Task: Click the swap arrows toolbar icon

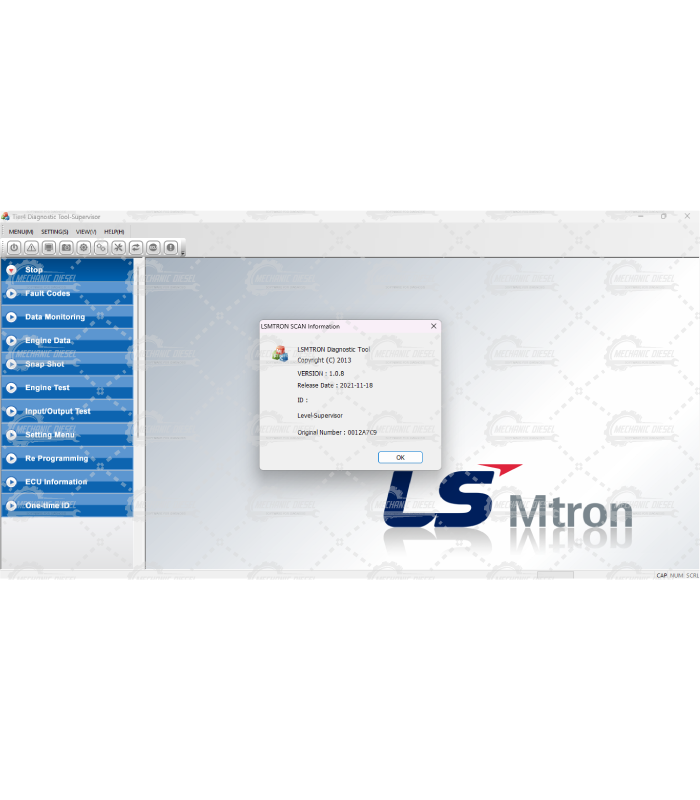Action: coord(136,247)
